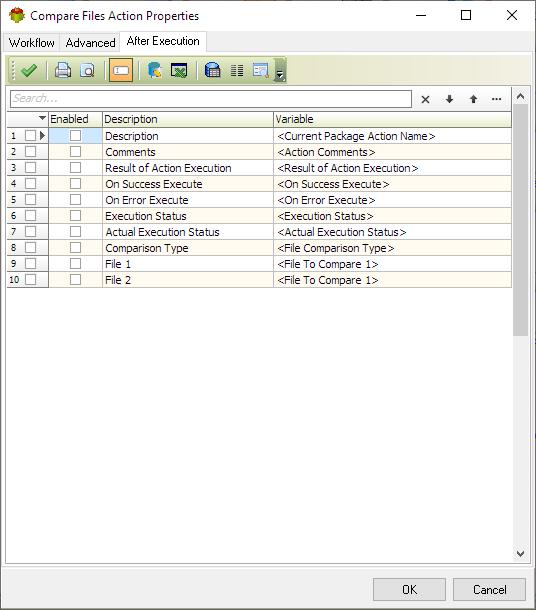Open the toolbar overflow options arrow
536x610 pixels.
[x=280, y=71]
